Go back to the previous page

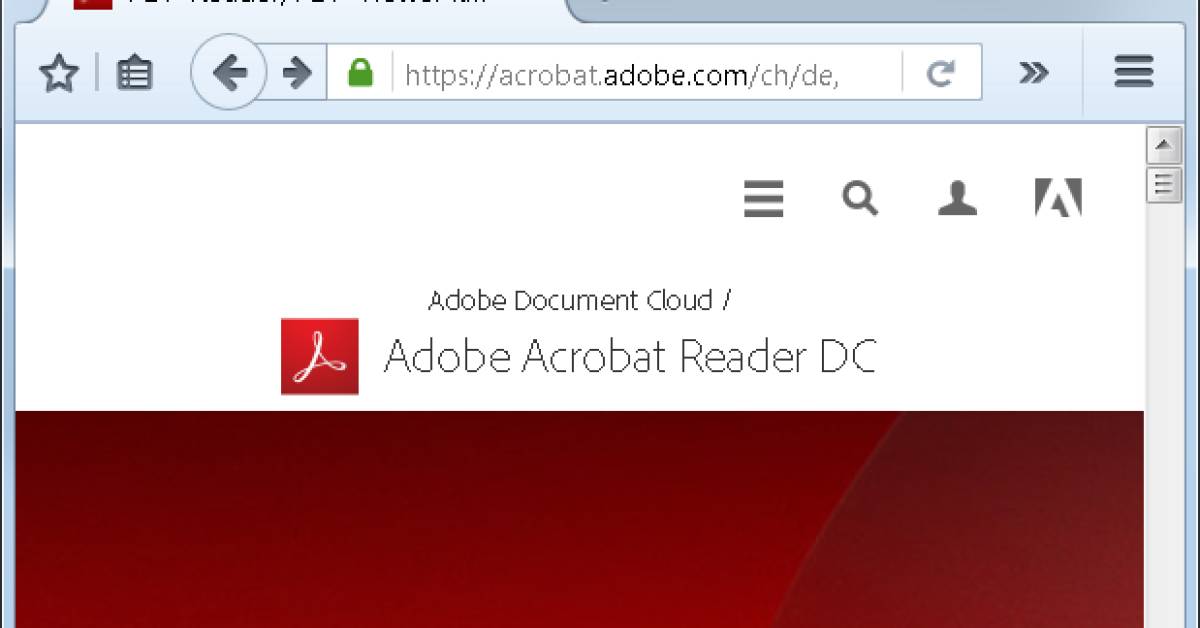click(x=229, y=72)
